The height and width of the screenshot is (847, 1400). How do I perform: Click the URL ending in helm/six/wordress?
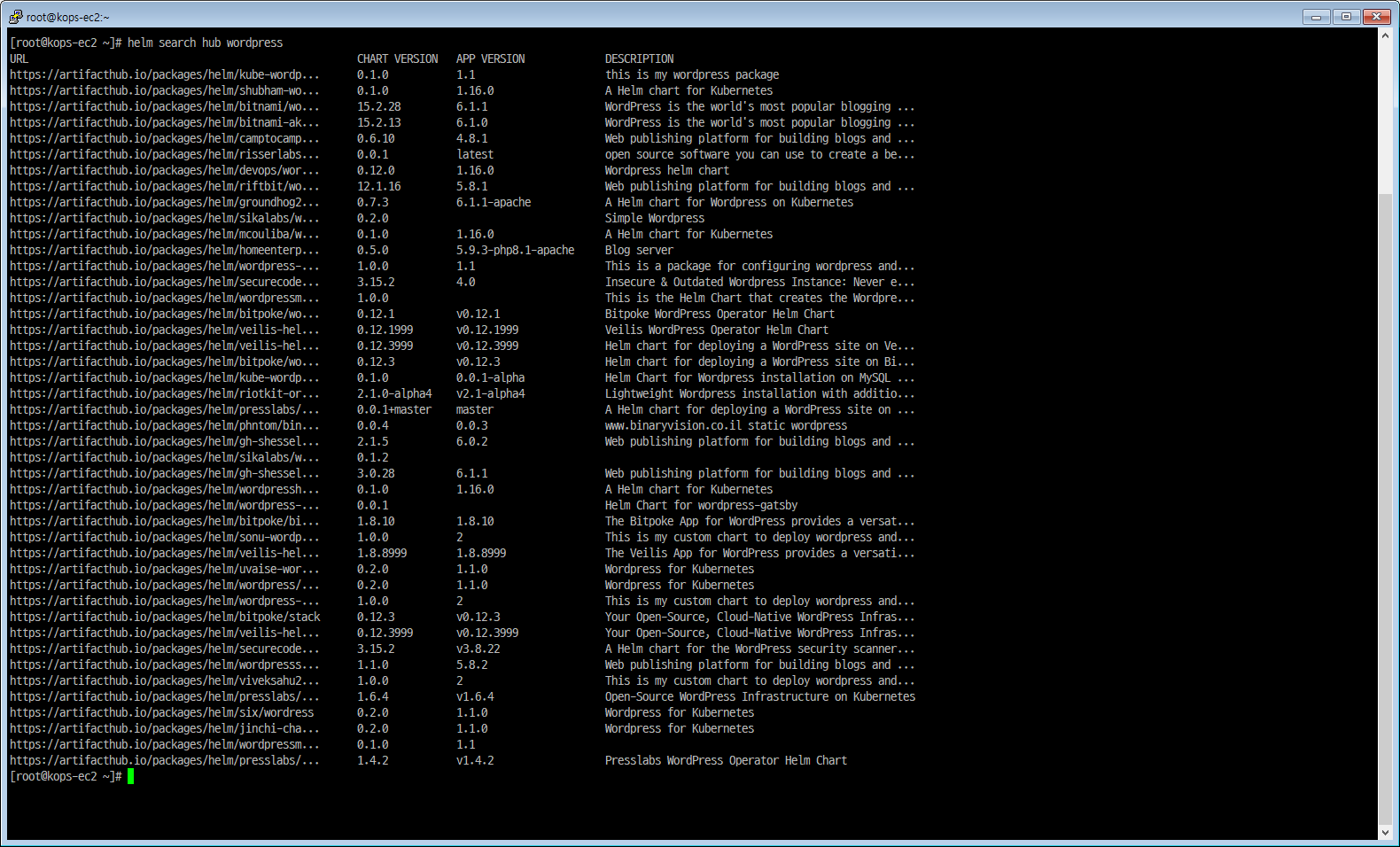161,712
